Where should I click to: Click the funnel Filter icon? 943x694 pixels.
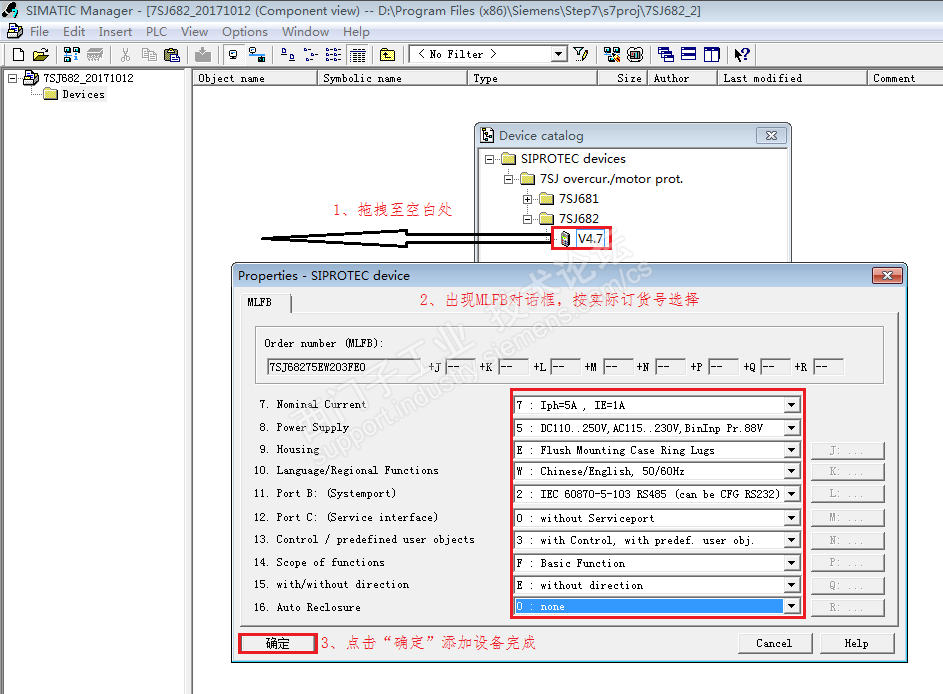coord(580,55)
